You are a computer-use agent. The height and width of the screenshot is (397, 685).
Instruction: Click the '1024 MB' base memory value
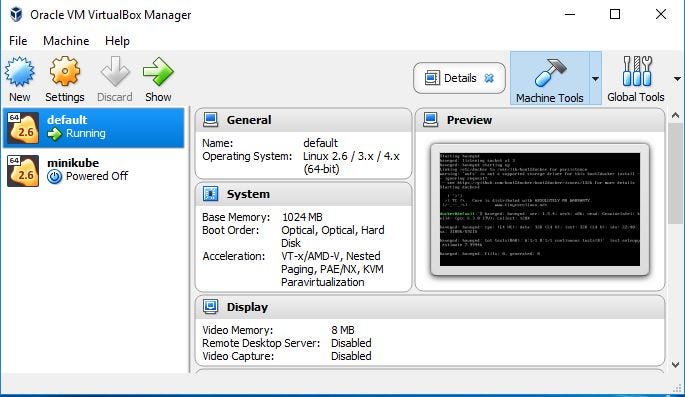(x=302, y=217)
